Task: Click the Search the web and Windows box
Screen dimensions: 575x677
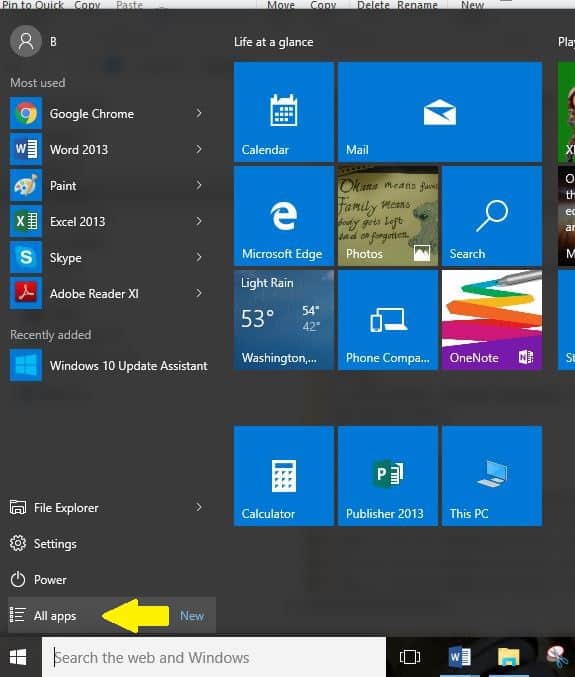Action: click(214, 657)
